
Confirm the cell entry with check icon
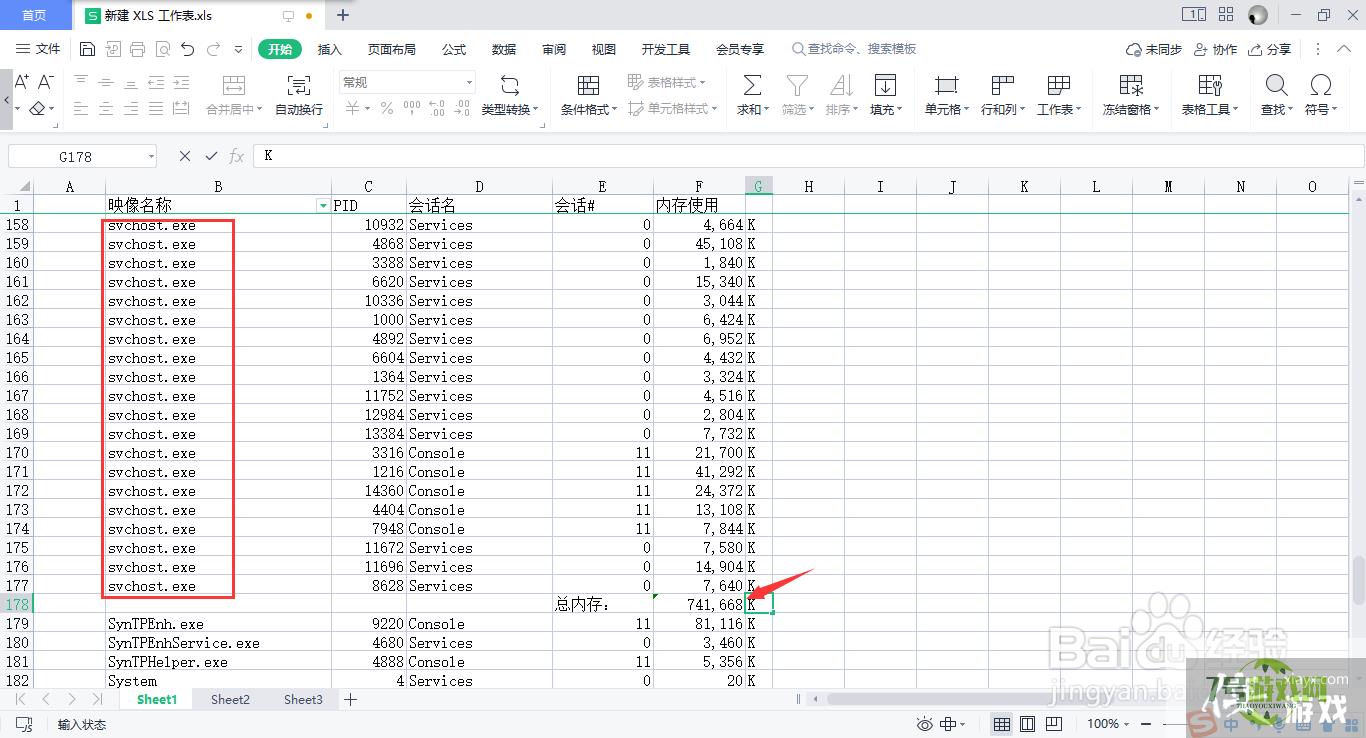click(x=211, y=156)
